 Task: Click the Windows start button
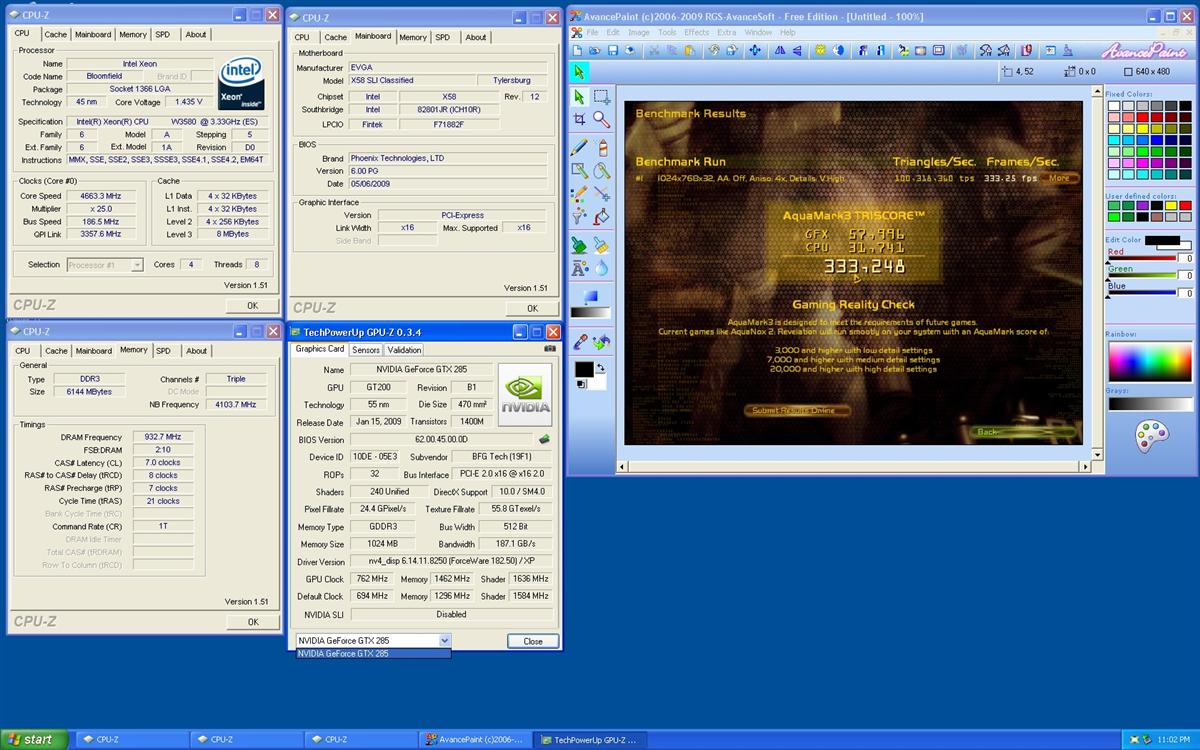pyautogui.click(x=34, y=739)
